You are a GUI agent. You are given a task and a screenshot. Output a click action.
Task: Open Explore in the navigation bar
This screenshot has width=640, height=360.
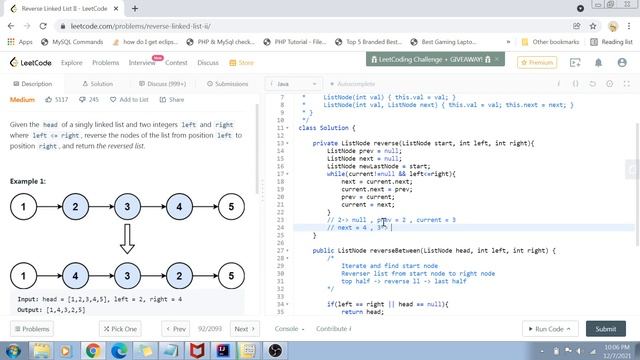pyautogui.click(x=72, y=62)
